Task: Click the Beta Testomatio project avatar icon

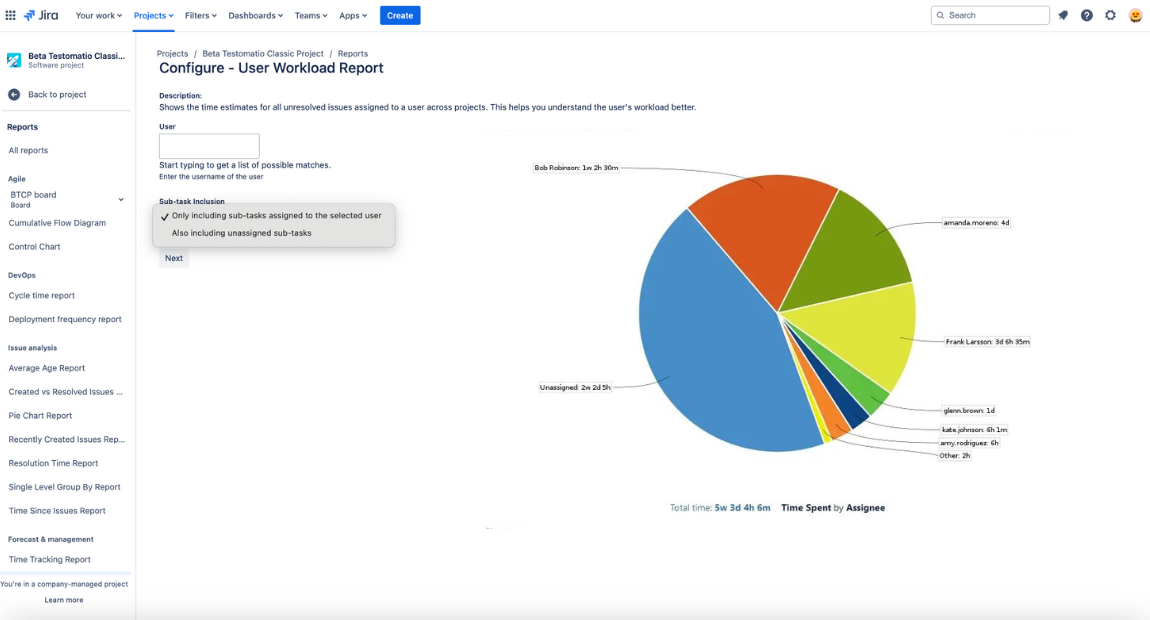Action: 13,60
